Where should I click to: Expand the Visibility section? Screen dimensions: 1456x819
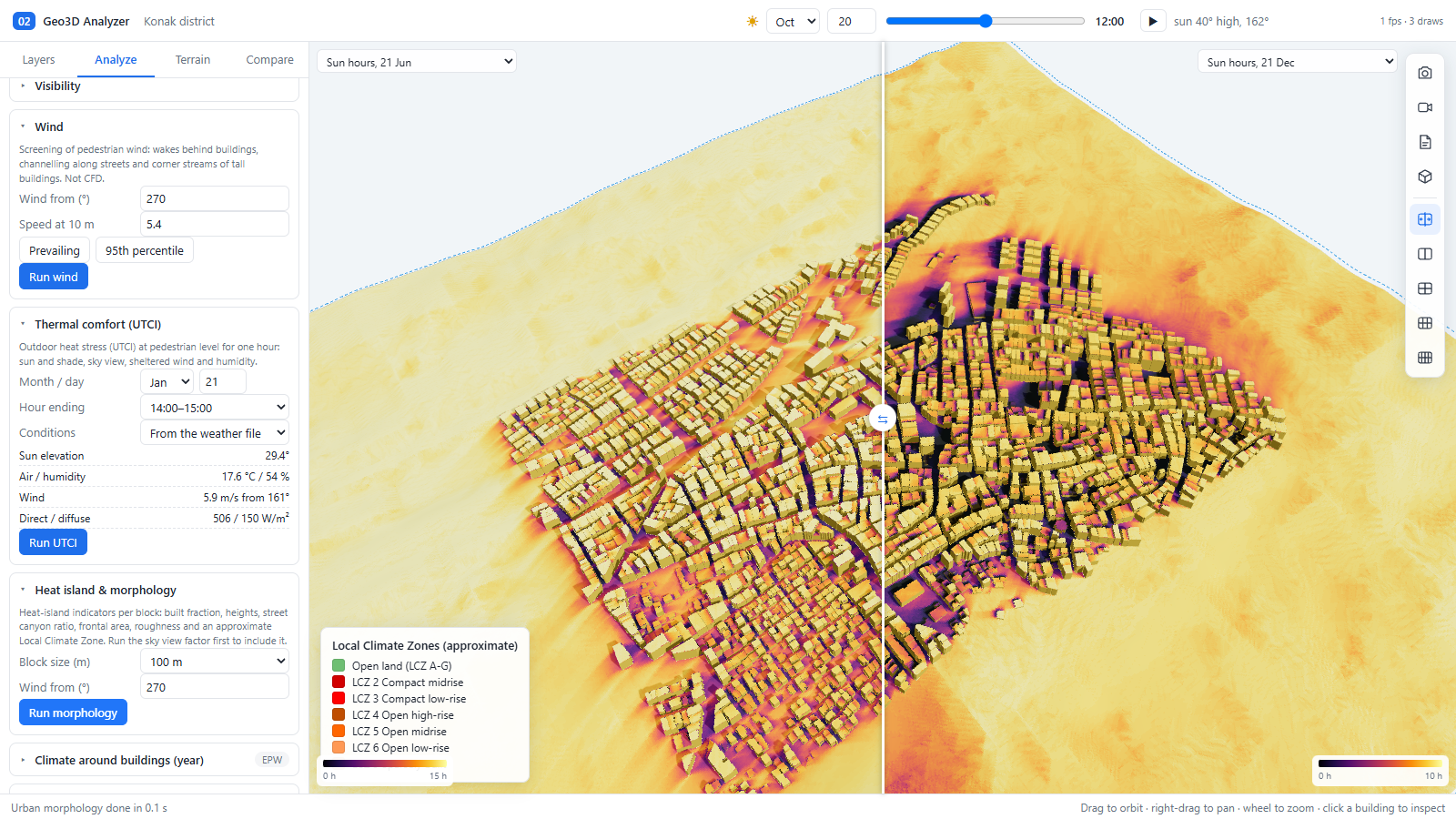pyautogui.click(x=154, y=86)
